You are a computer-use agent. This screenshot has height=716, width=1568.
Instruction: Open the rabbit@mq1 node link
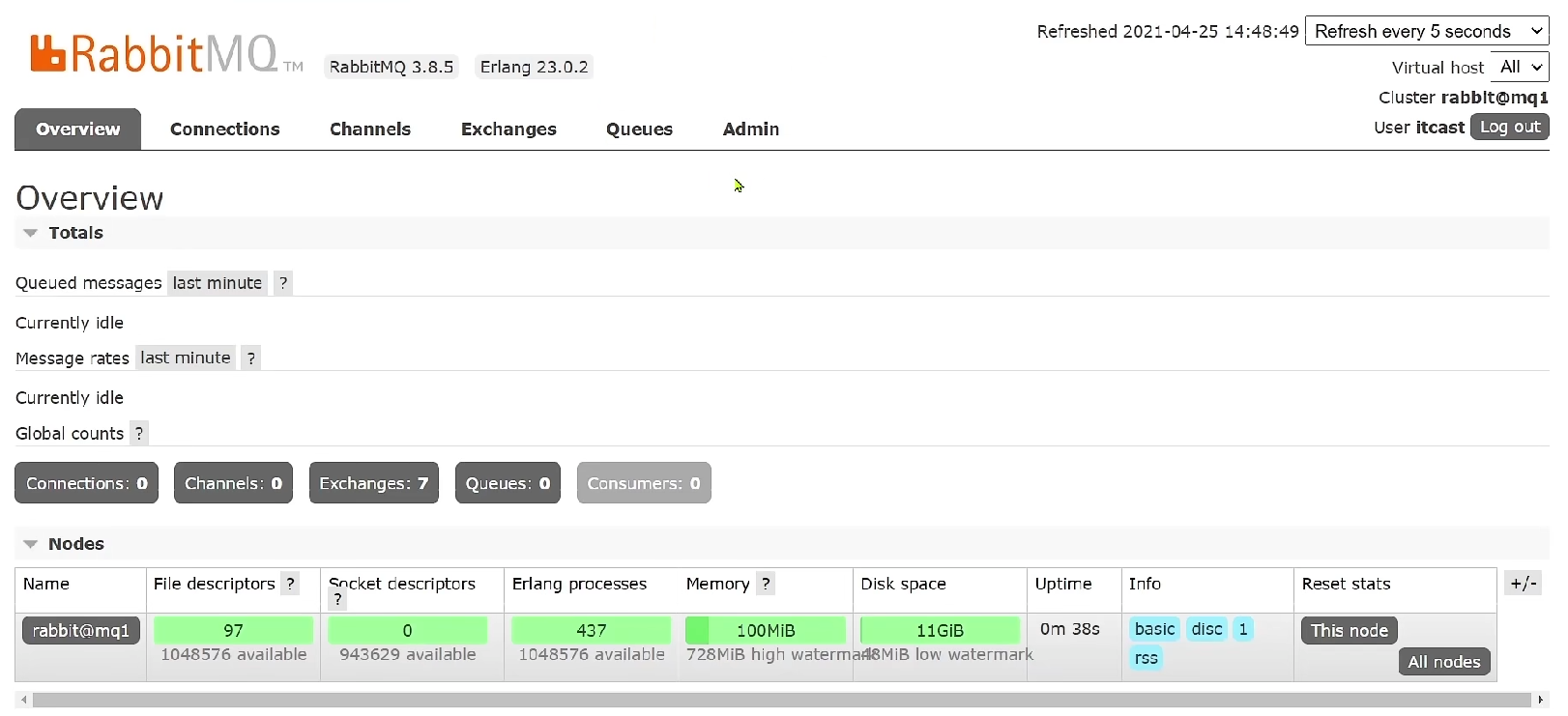coord(81,630)
